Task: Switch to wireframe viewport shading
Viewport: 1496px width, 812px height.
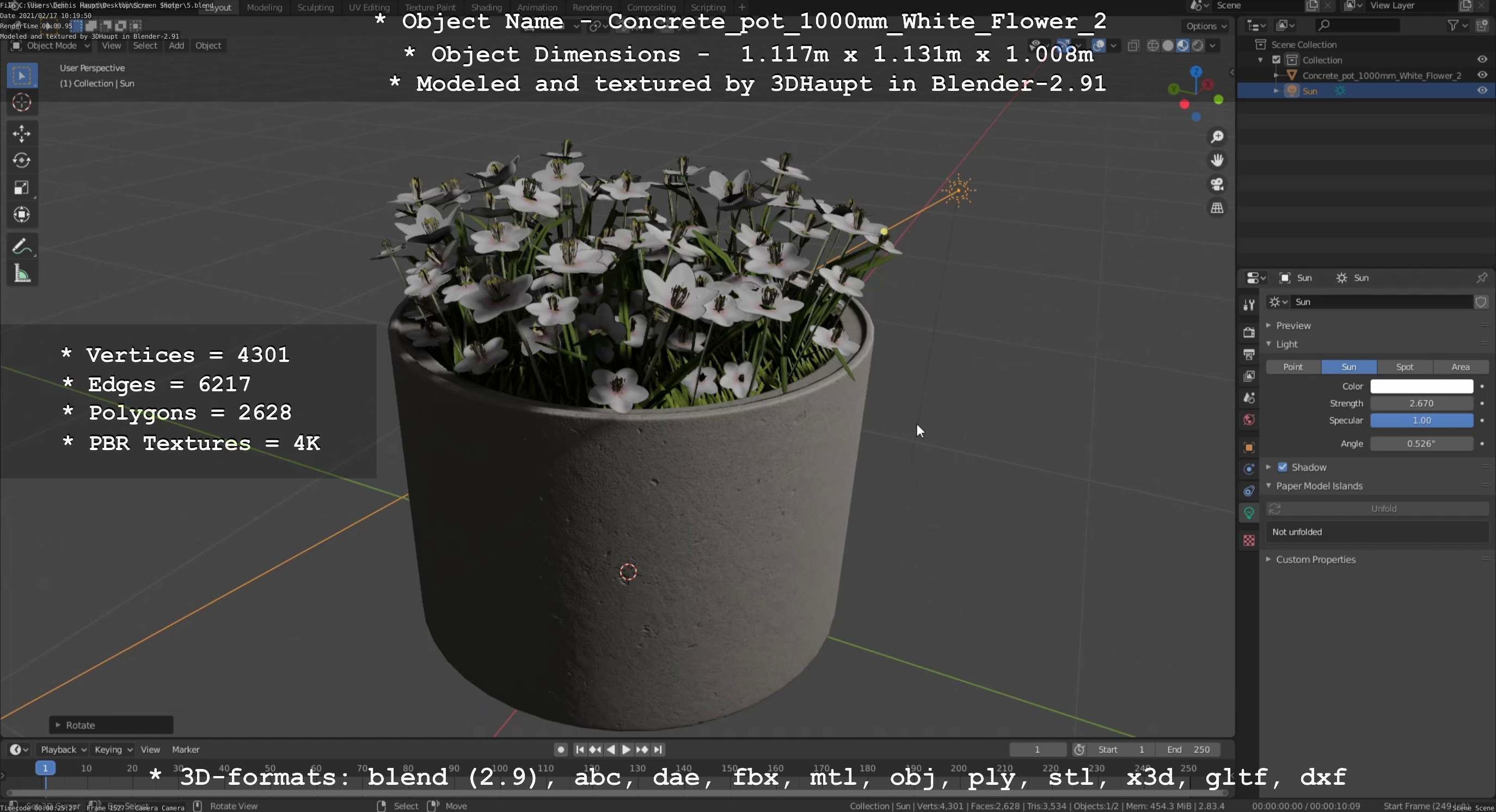Action: (1154, 45)
